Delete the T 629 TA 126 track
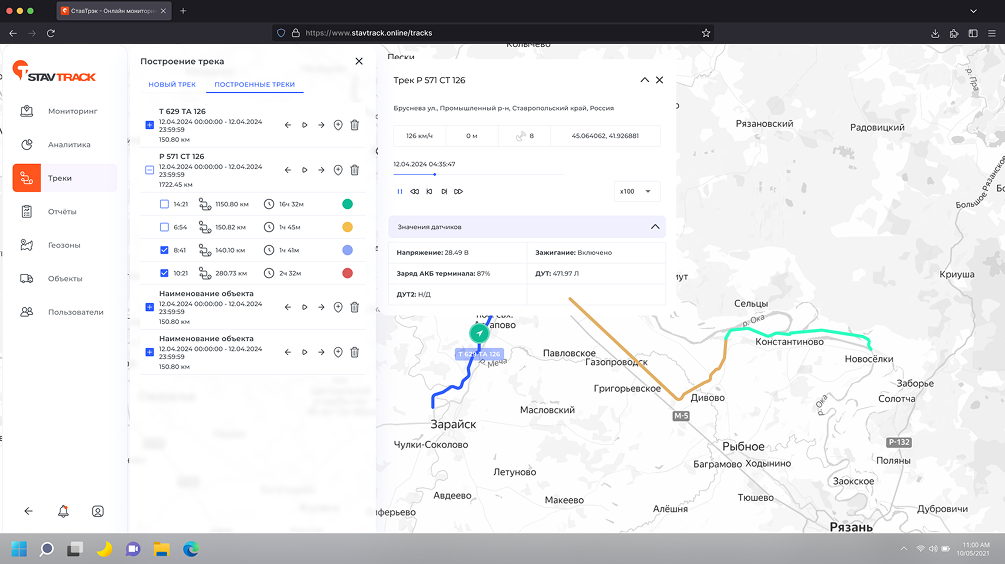The height and width of the screenshot is (564, 1005). [x=354, y=125]
